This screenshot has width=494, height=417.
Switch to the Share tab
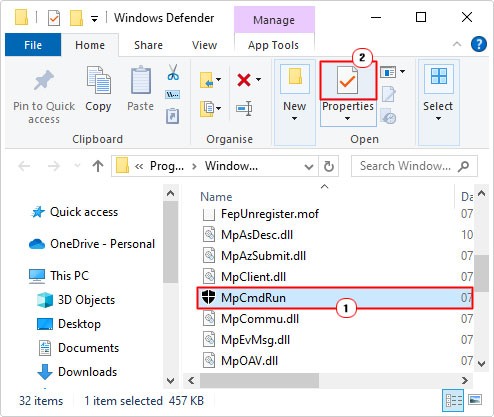pos(148,45)
